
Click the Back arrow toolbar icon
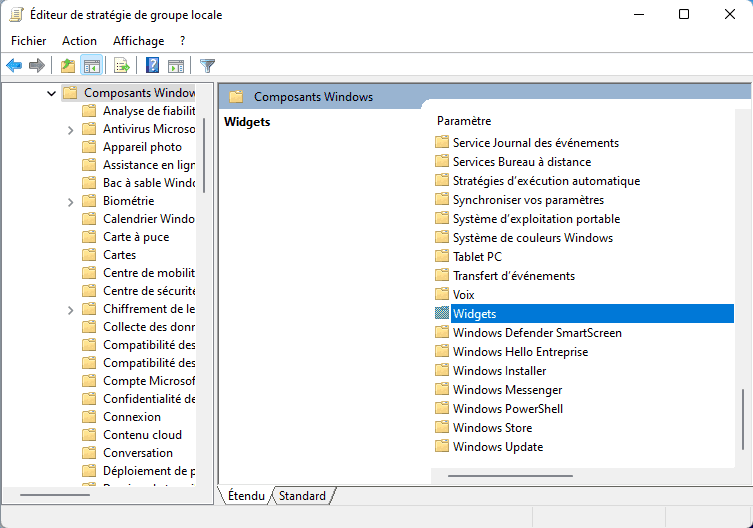[x=14, y=65]
